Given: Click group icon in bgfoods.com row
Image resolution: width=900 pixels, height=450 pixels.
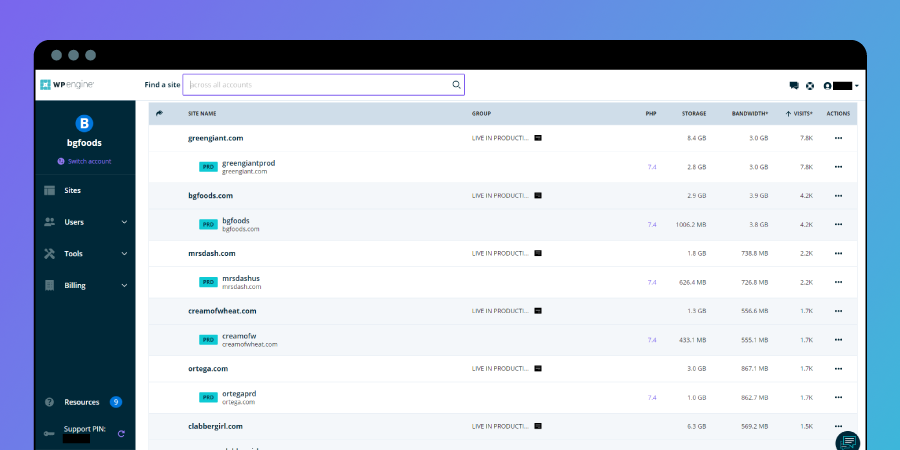Looking at the screenshot, I should point(538,196).
